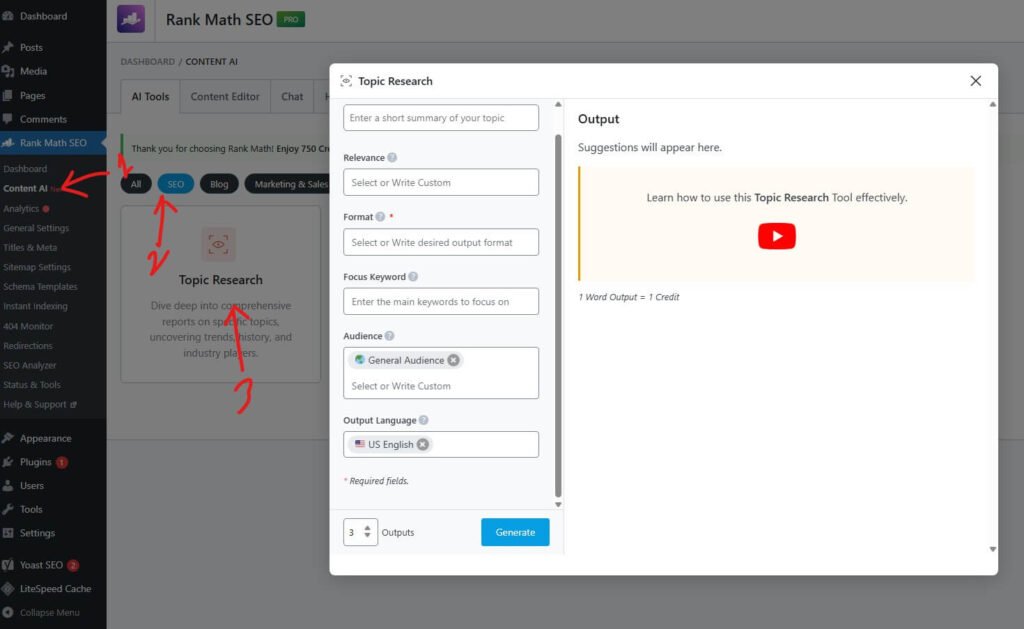This screenshot has height=629, width=1024.
Task: Switch to the Chat tab
Action: pyautogui.click(x=292, y=97)
